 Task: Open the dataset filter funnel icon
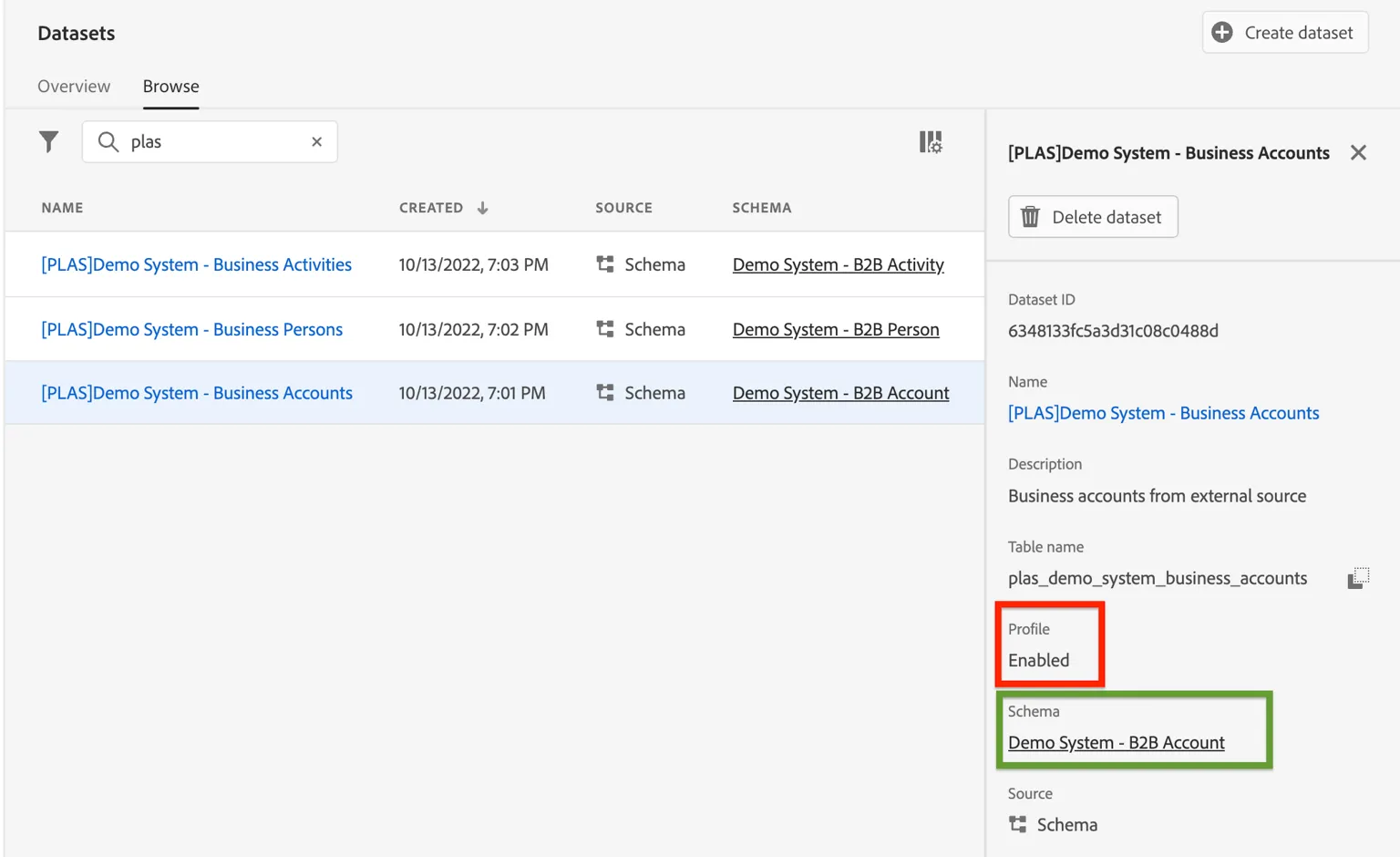(49, 141)
